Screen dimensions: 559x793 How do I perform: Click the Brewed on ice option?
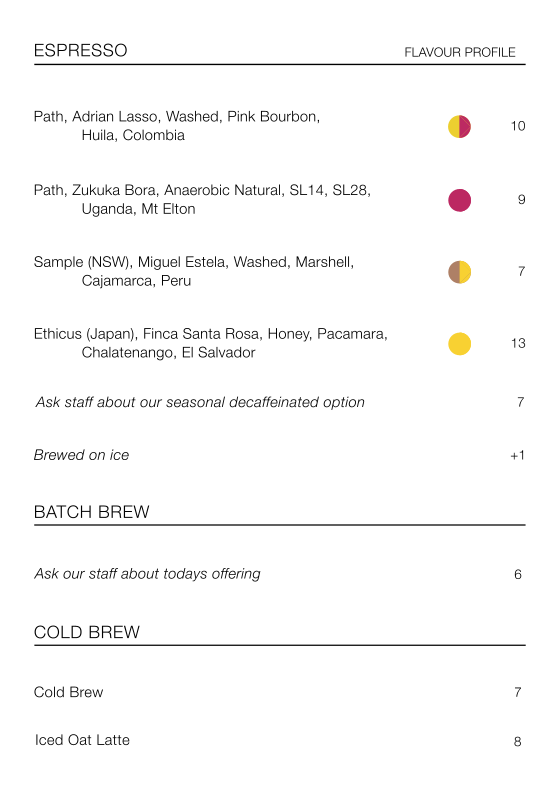coord(81,455)
